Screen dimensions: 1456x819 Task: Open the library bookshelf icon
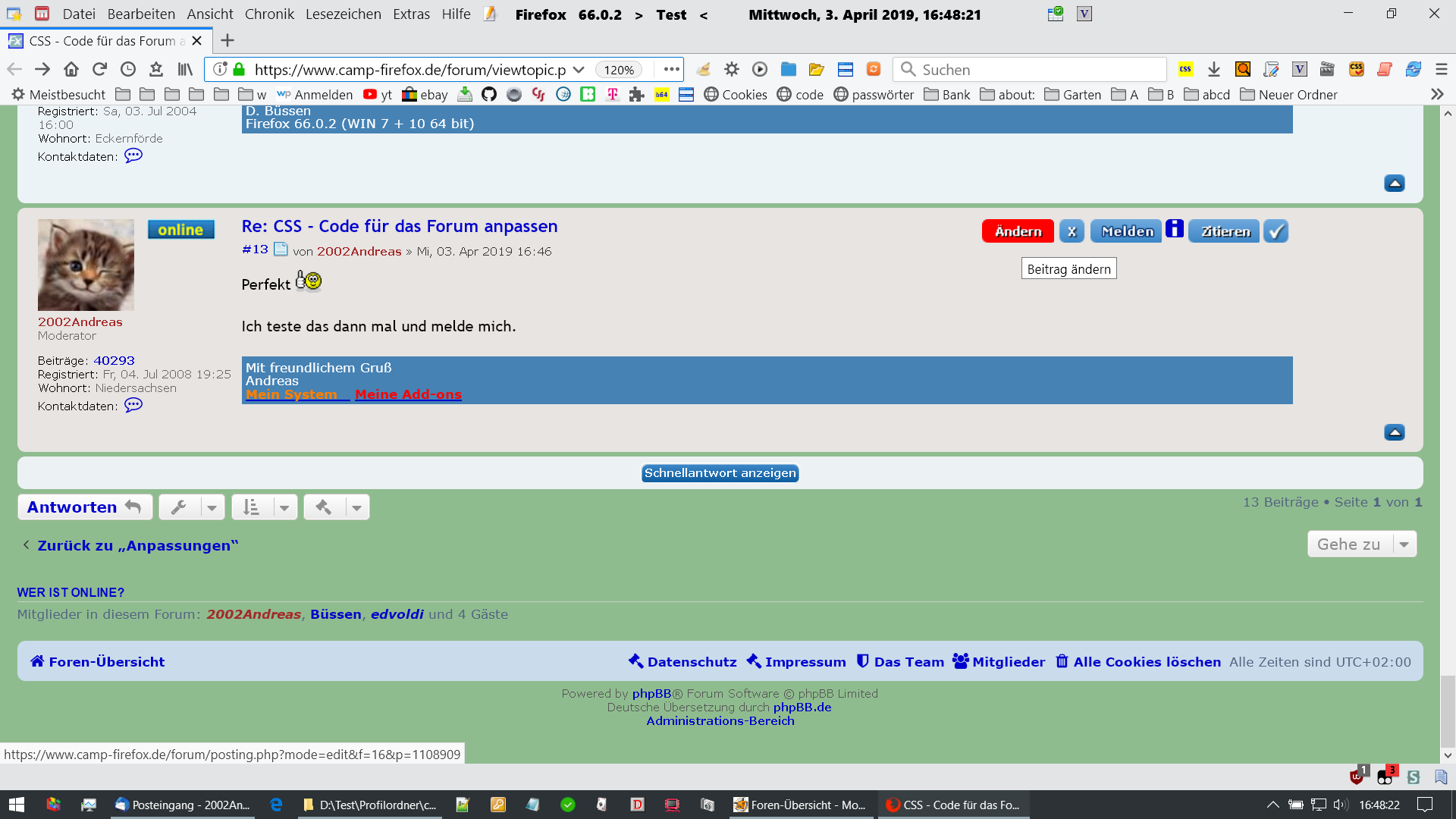tap(185, 70)
